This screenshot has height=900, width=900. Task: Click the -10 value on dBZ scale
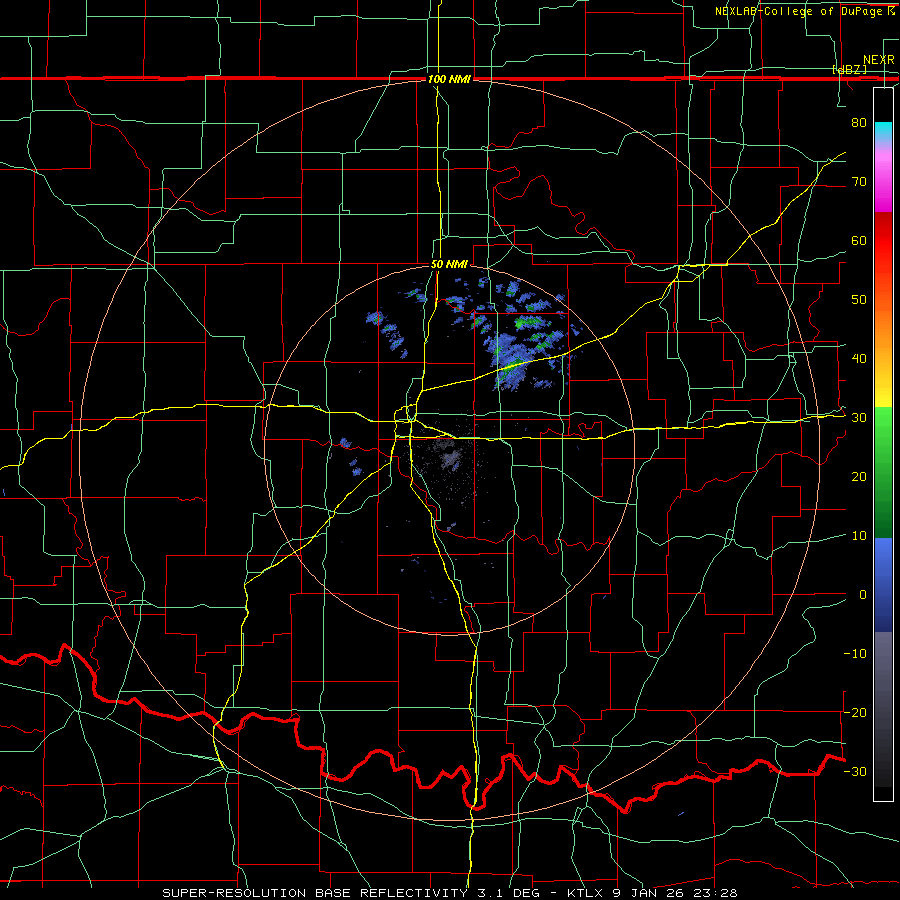coord(855,654)
